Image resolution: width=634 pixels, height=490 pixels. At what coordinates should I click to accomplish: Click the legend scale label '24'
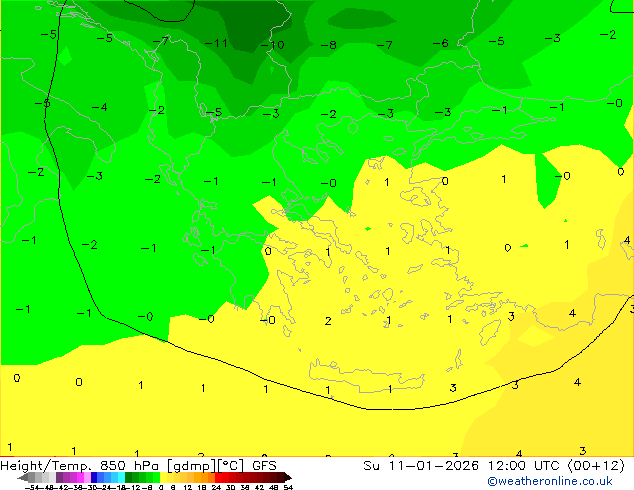pyautogui.click(x=216, y=487)
